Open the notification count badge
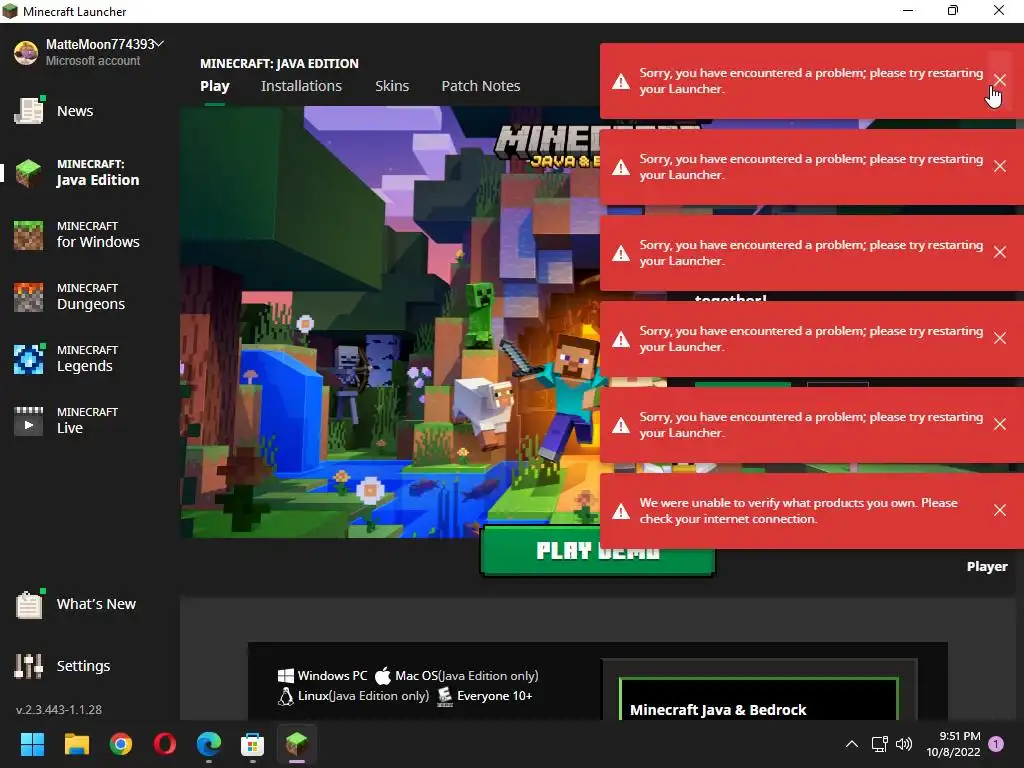This screenshot has width=1024, height=768. (x=996, y=744)
